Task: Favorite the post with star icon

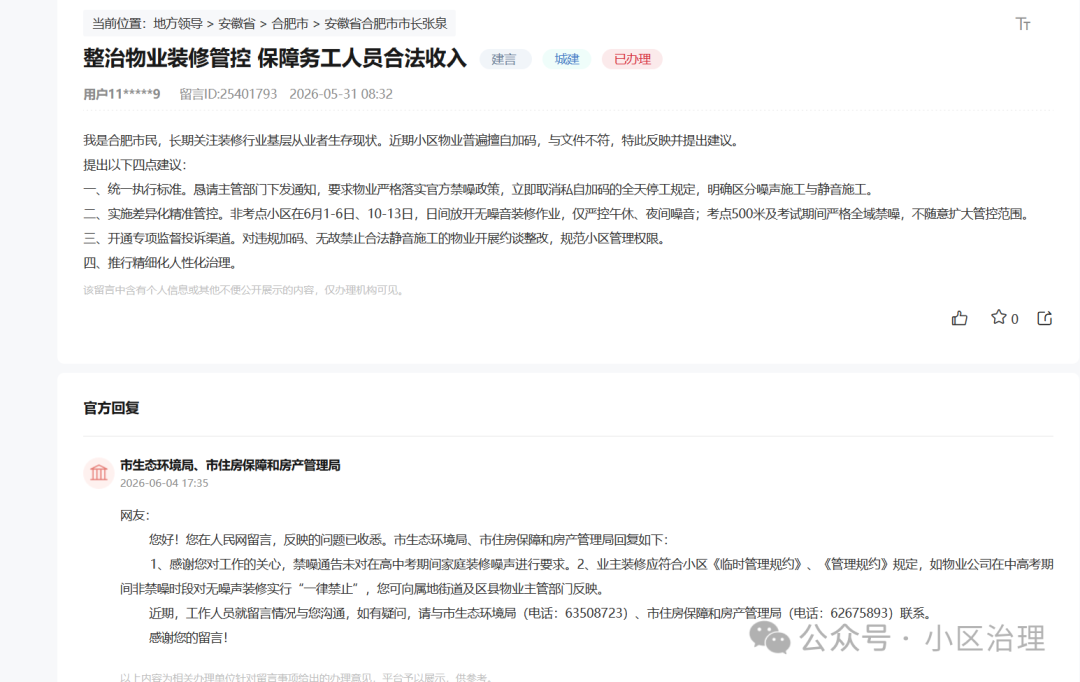Action: (998, 317)
